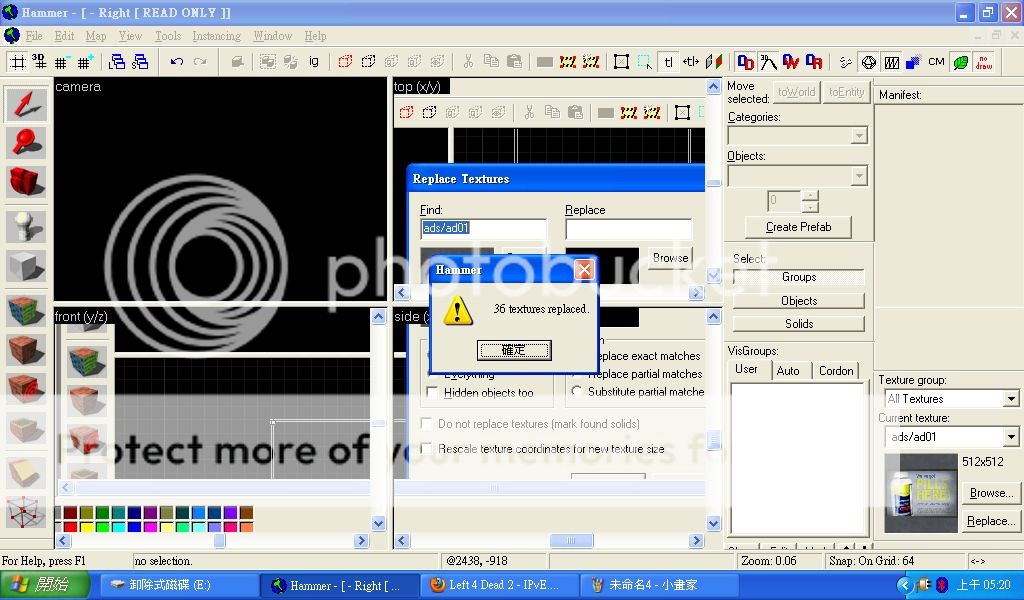Toggle the texture lock 'tl' icon

point(668,62)
